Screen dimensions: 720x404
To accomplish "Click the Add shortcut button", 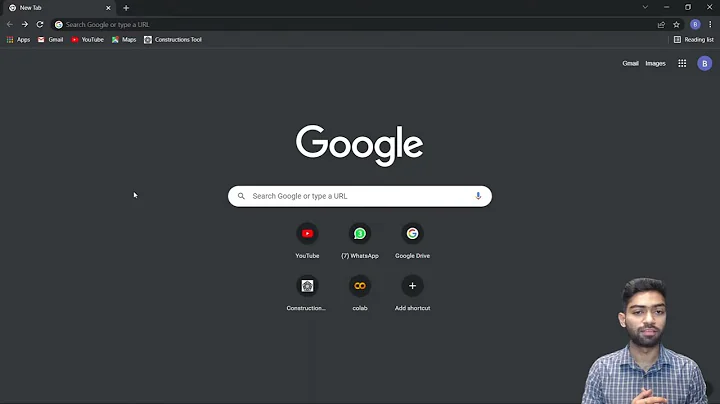I will [x=412, y=294].
